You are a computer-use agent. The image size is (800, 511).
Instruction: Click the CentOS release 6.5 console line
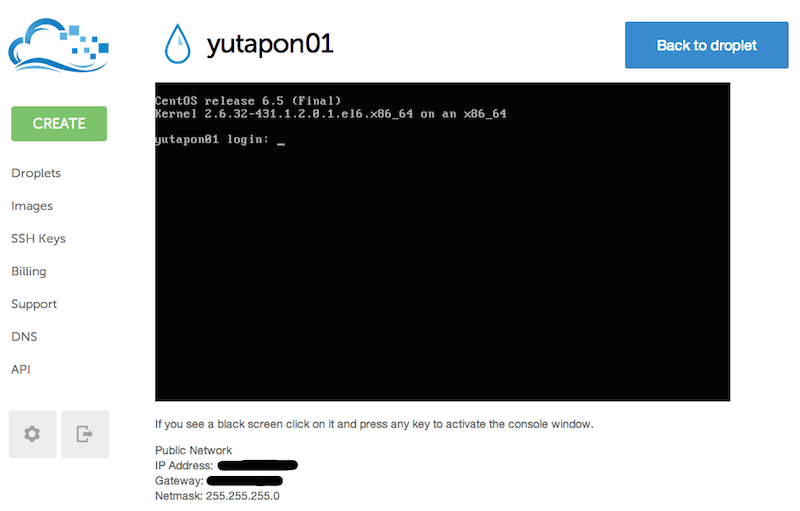248,100
